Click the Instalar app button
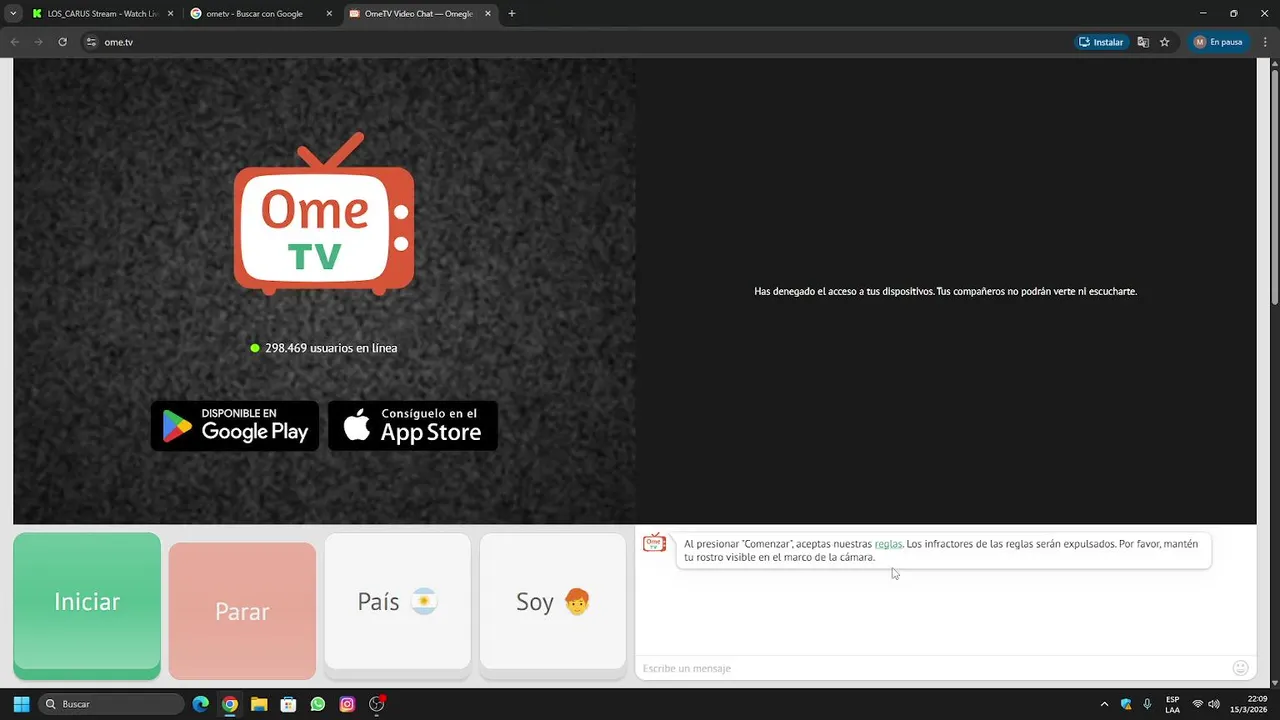Screen dimensions: 1280x720 pyautogui.click(x=1101, y=42)
